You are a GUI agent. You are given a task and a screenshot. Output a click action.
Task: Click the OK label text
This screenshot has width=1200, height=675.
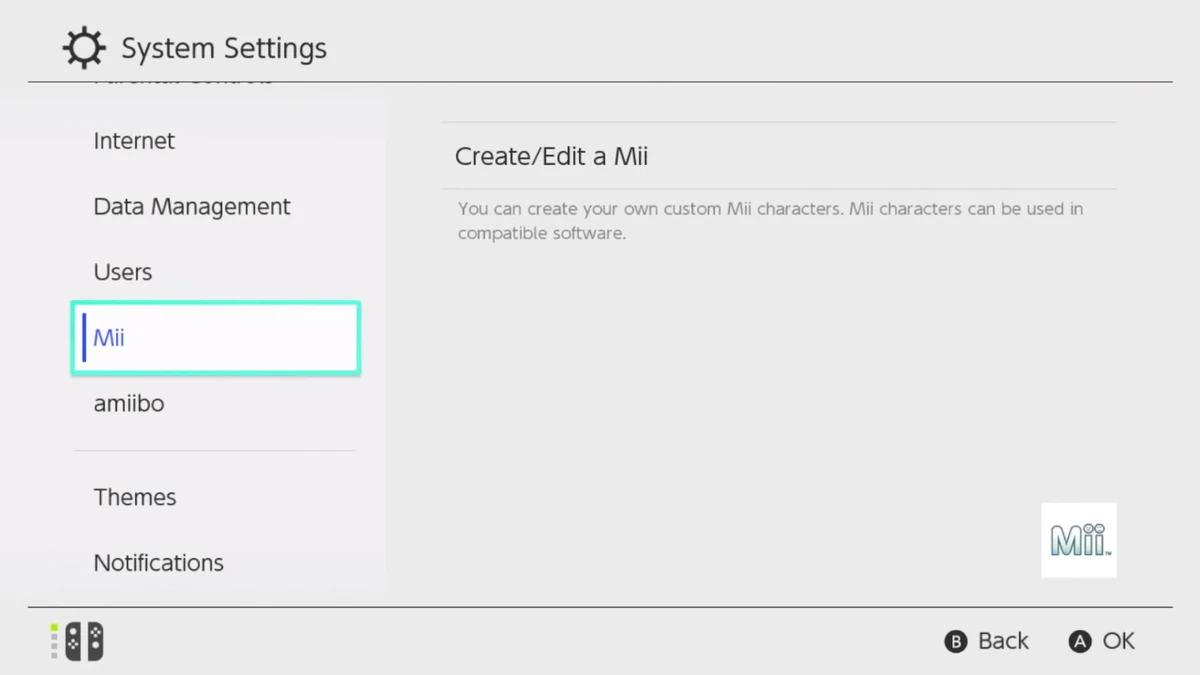[1120, 641]
